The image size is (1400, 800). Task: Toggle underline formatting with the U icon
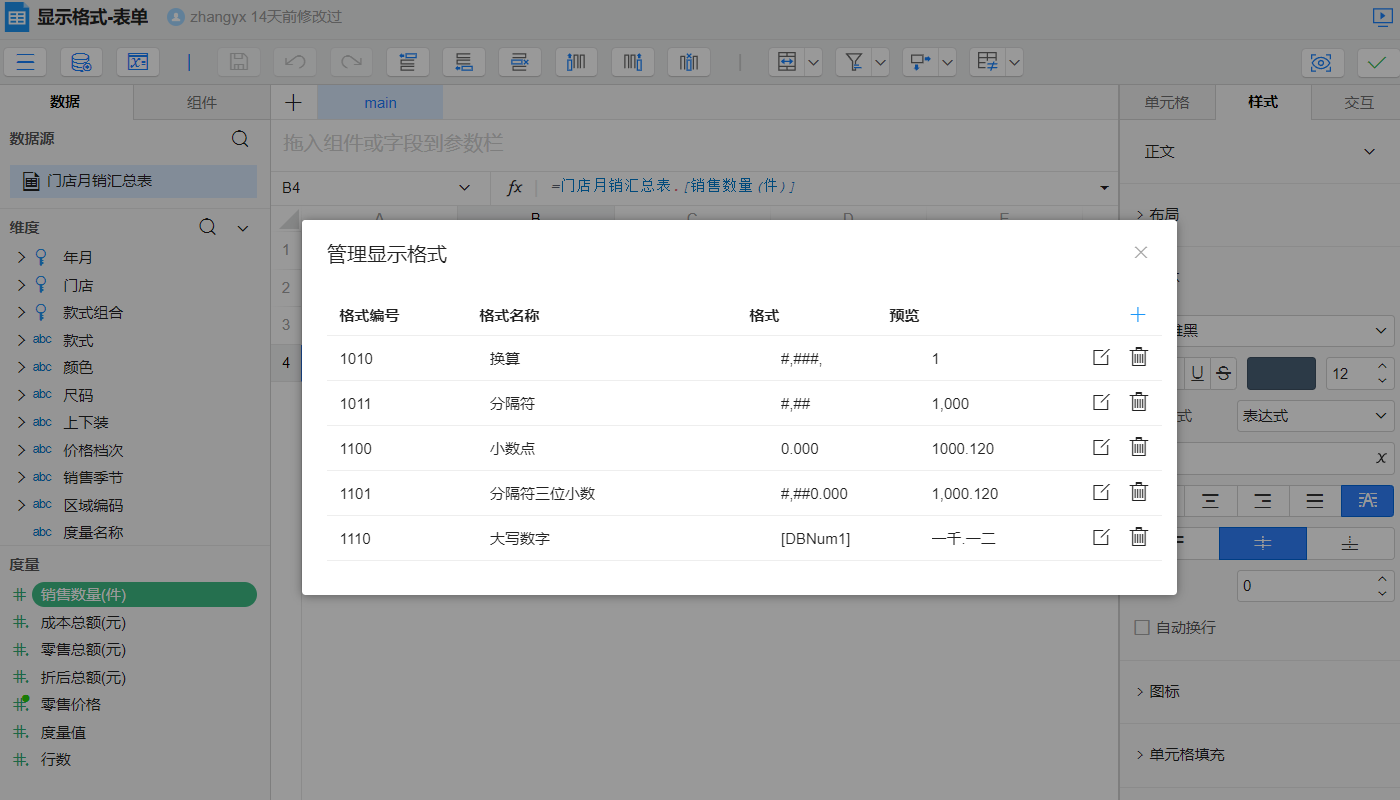tap(1198, 373)
